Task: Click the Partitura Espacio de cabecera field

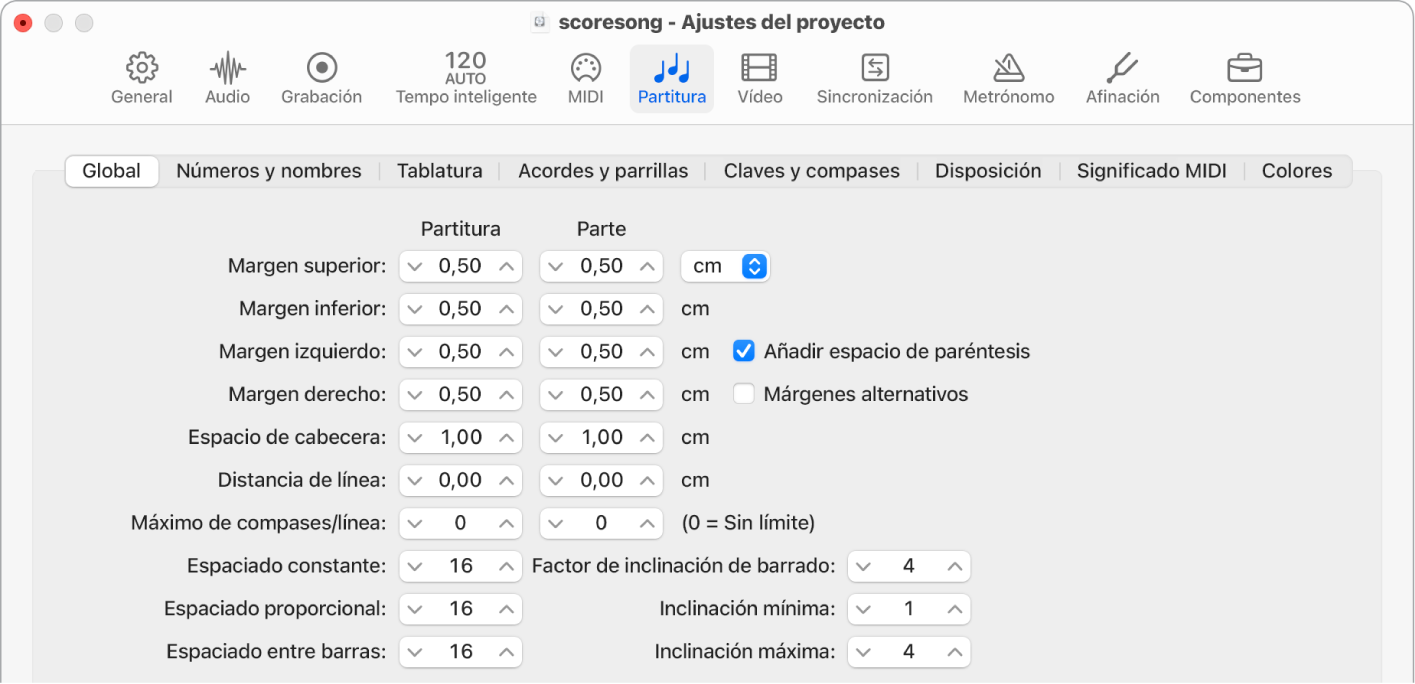Action: [x=460, y=437]
